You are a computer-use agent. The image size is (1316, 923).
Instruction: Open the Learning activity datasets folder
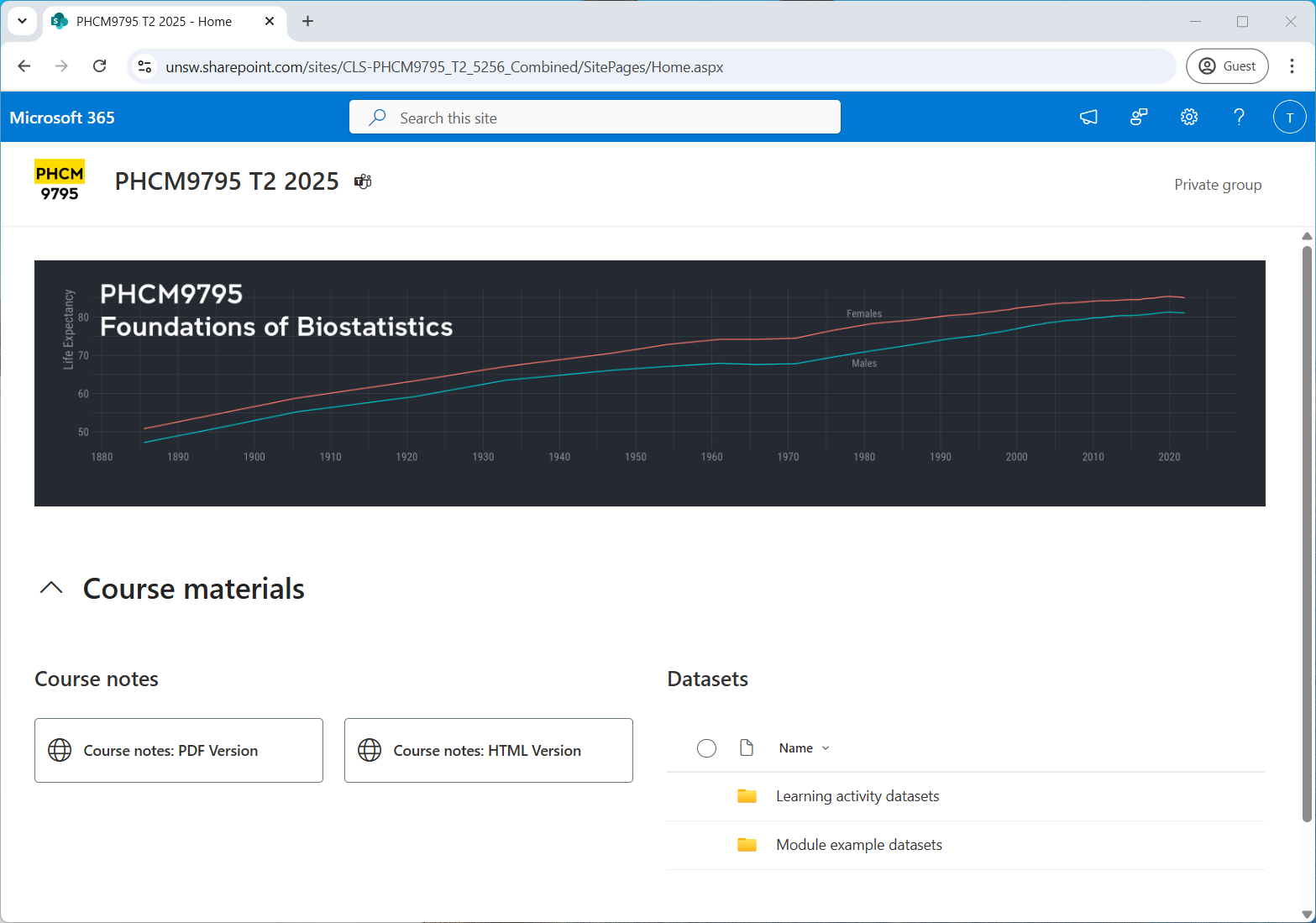pyautogui.click(x=857, y=796)
